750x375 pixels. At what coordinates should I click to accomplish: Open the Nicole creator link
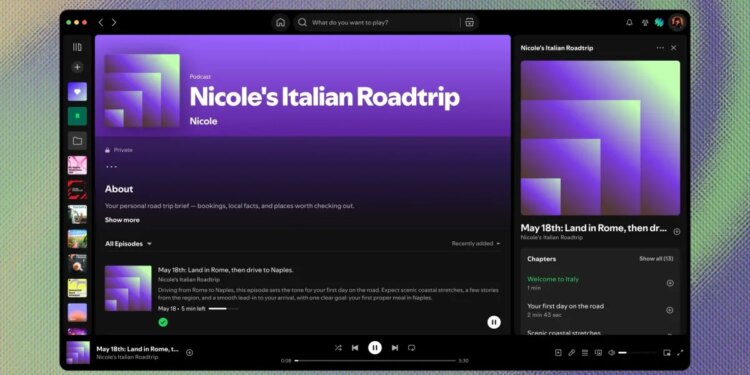(x=203, y=121)
